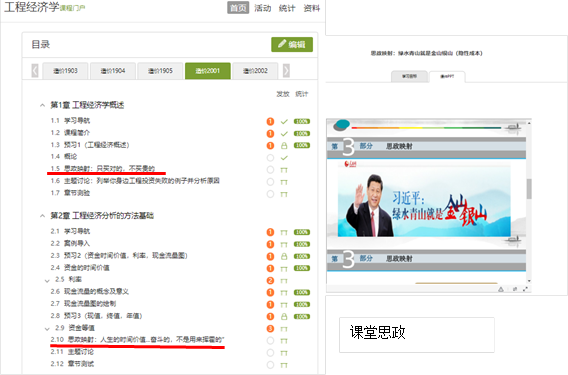Viewport: 568px width, 375px height.
Task: Open the 首页 home tab
Action: (x=238, y=8)
